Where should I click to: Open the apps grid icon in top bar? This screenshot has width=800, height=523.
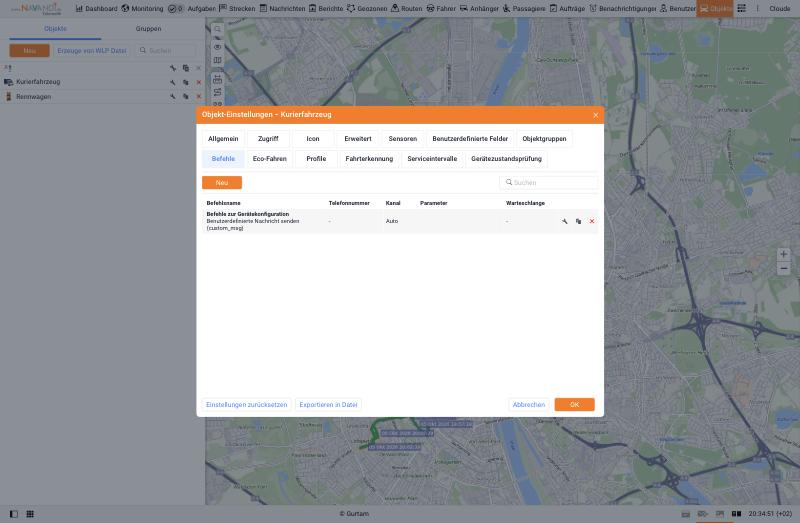tap(741, 8)
